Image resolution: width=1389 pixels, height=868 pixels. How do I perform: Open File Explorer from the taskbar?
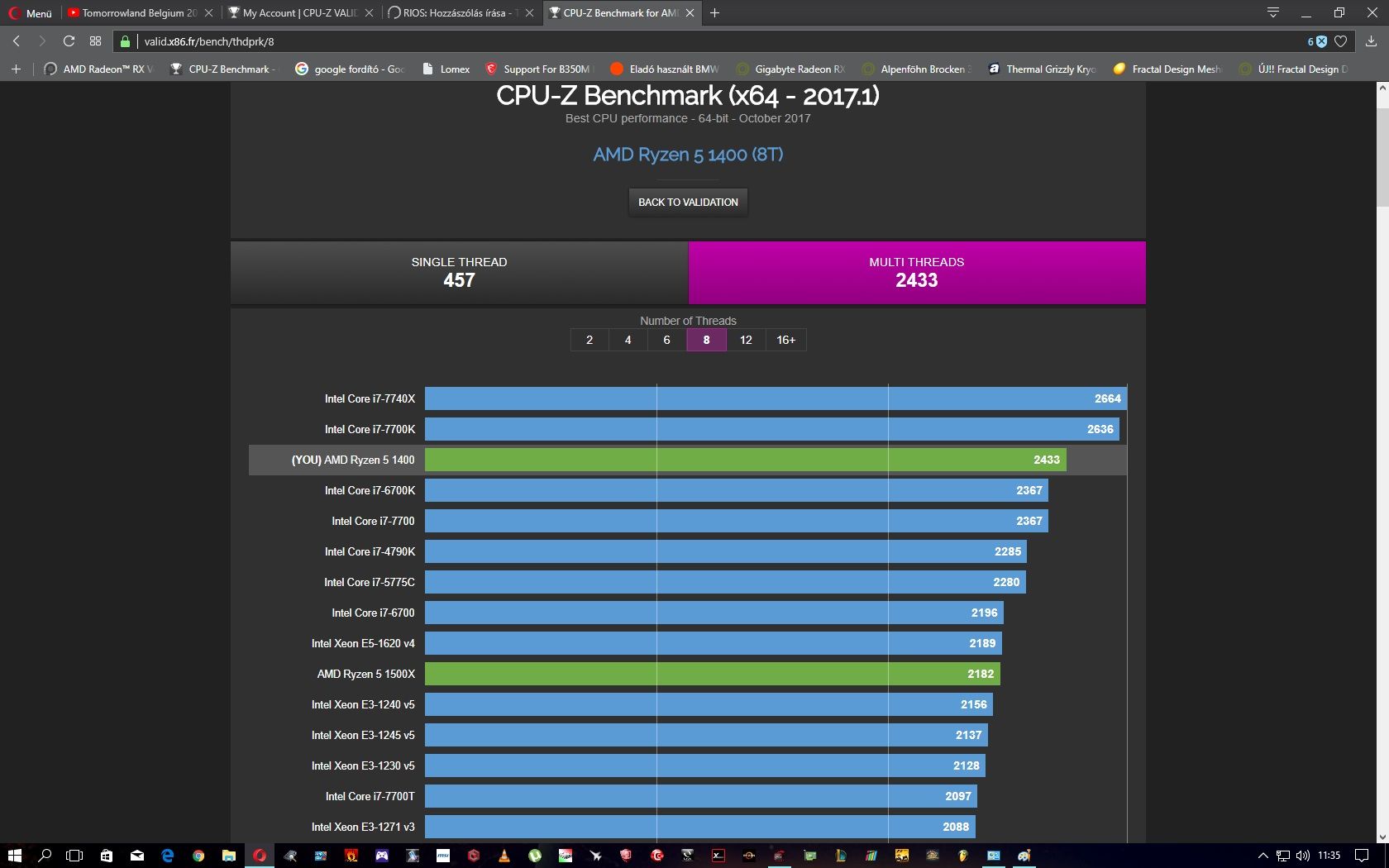tap(229, 856)
